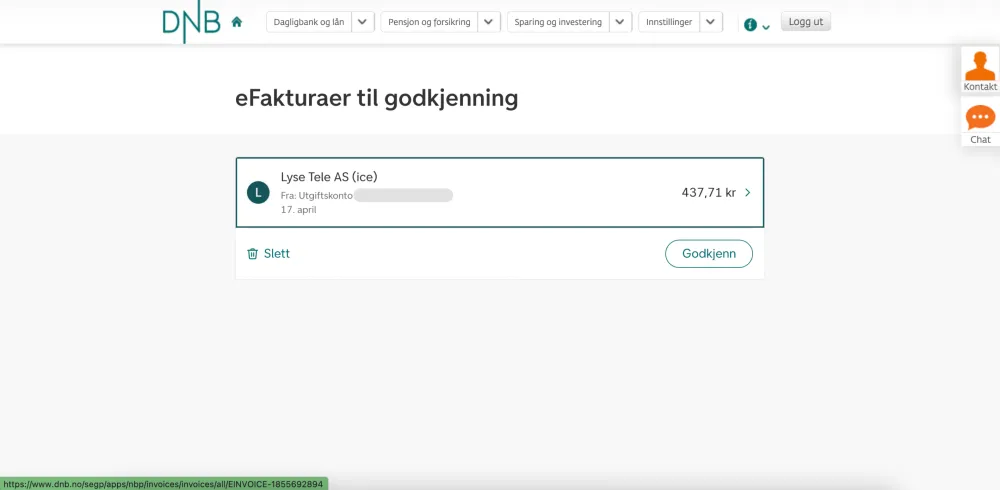Expand the small chevron next to info icon
Screen dimensions: 1000x490
766,27
